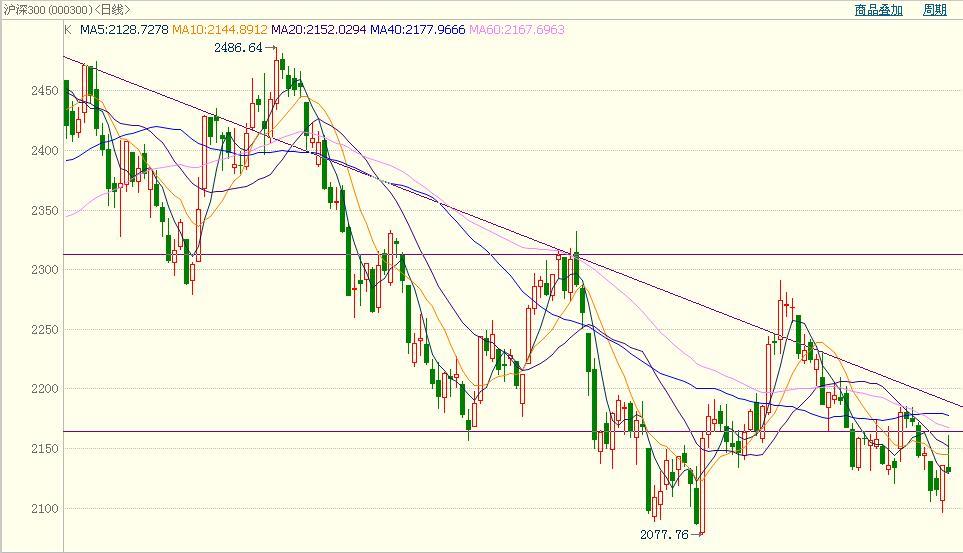963x553 pixels.
Task: Open the 周期 period selector
Action: (x=934, y=10)
